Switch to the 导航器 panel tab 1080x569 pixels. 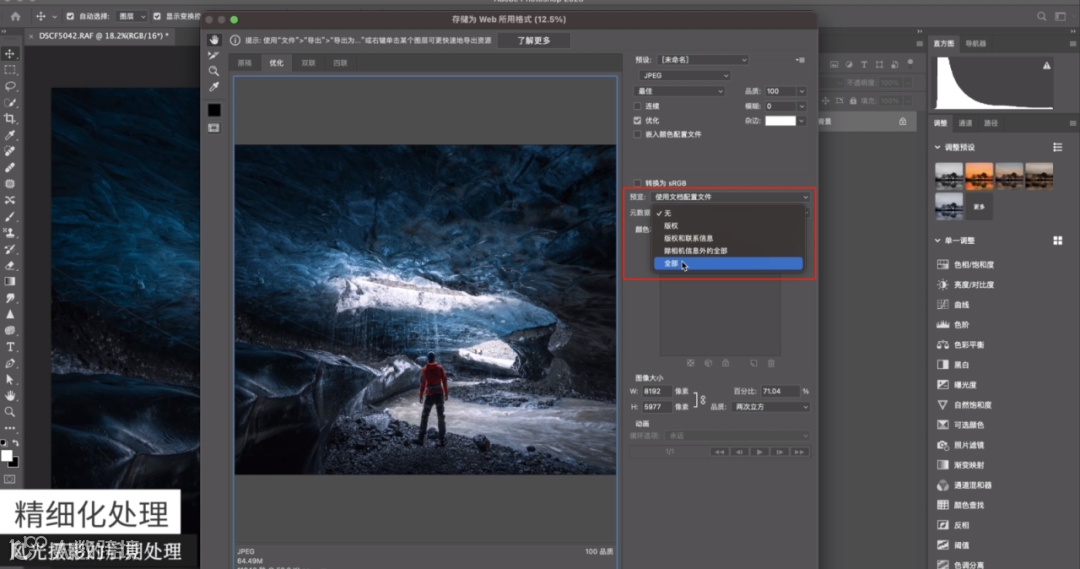[x=975, y=43]
